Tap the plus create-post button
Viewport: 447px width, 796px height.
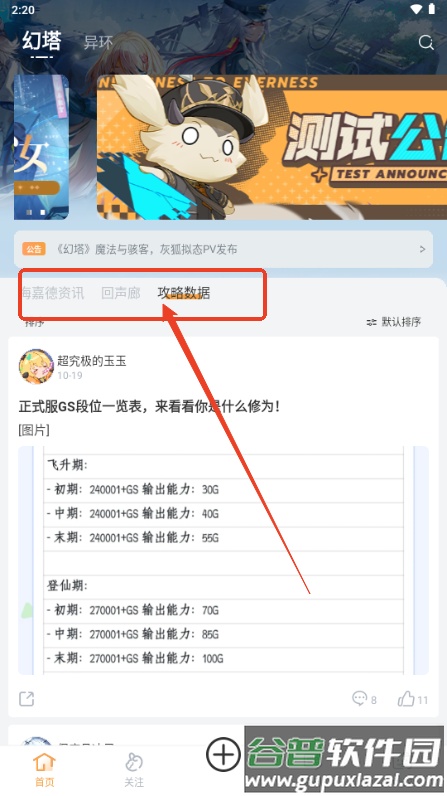click(x=223, y=754)
